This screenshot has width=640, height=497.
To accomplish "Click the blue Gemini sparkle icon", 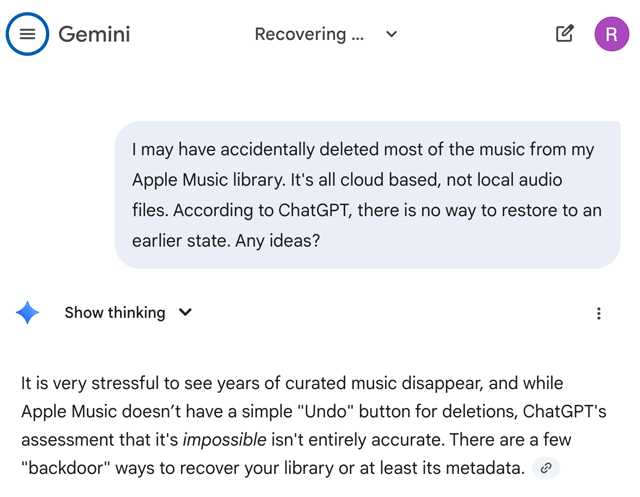I will (28, 313).
